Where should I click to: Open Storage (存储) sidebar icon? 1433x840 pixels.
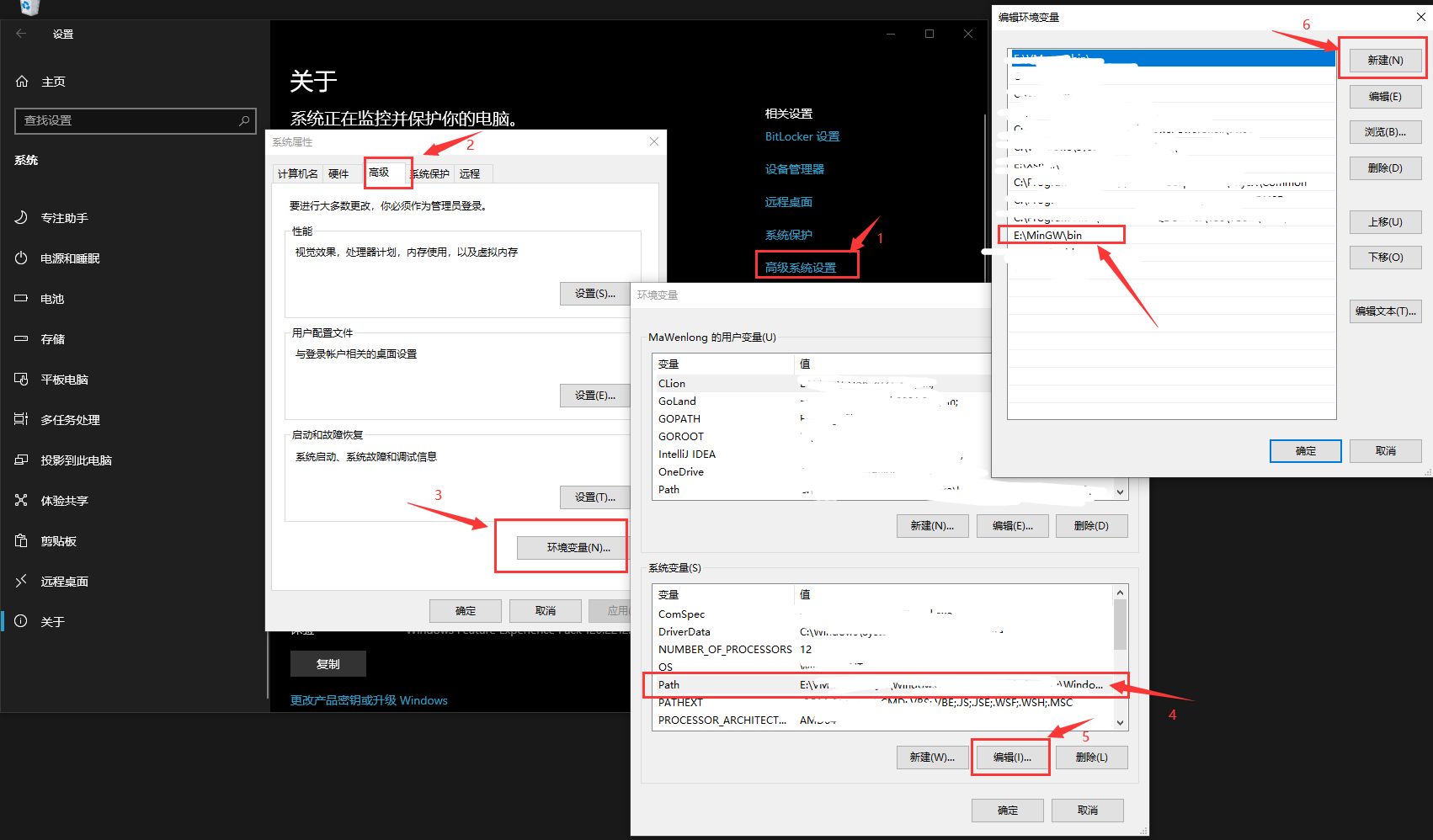[x=22, y=339]
